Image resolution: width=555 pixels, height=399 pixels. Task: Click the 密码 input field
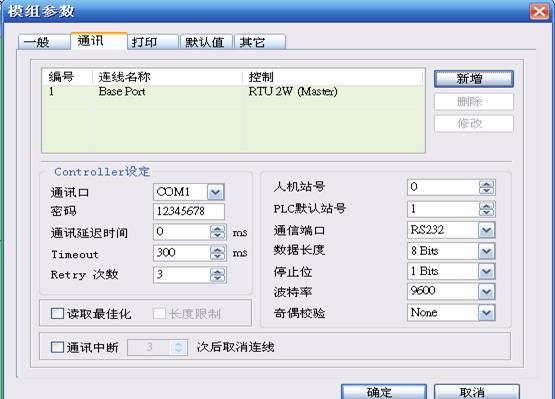[189, 211]
